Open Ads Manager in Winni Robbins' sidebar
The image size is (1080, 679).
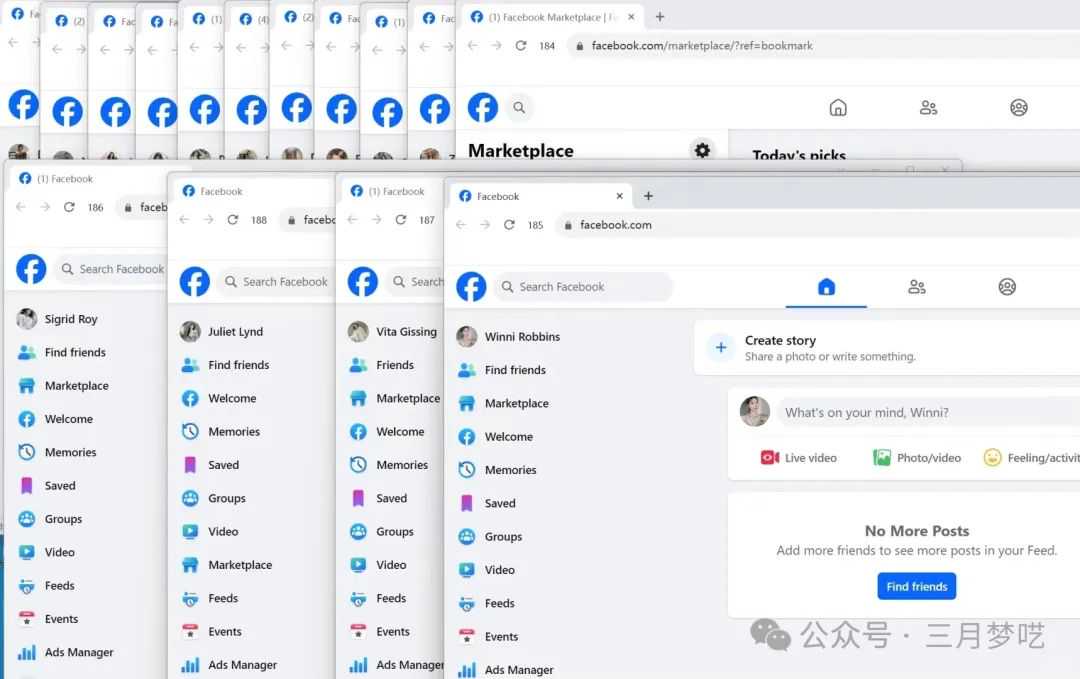point(506,669)
